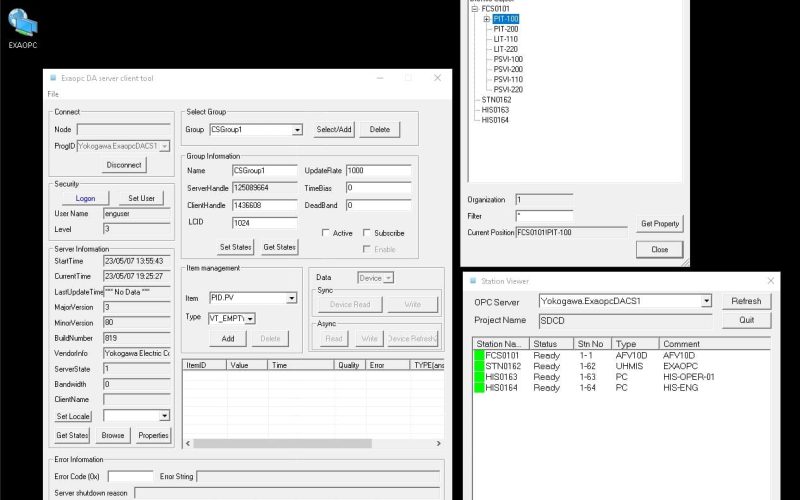The height and width of the screenshot is (500, 800).
Task: Click the Station Name column header
Action: [x=501, y=344]
